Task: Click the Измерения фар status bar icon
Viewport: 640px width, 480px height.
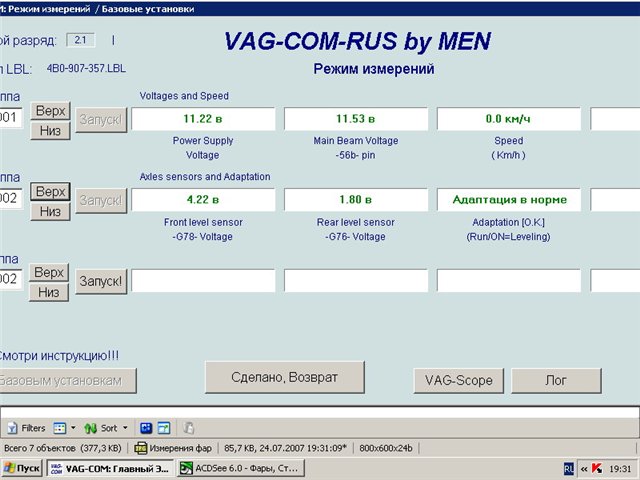Action: click(140, 448)
